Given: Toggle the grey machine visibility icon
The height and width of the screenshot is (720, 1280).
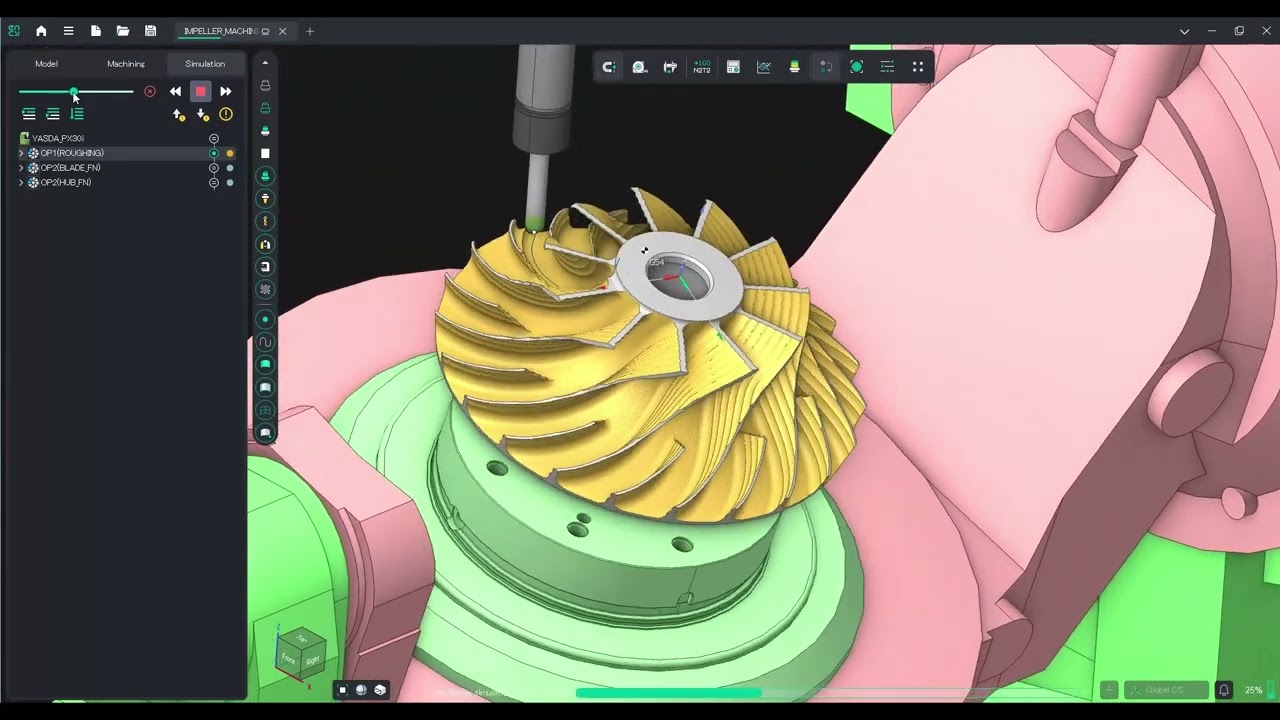Looking at the screenshot, I should click(265, 86).
